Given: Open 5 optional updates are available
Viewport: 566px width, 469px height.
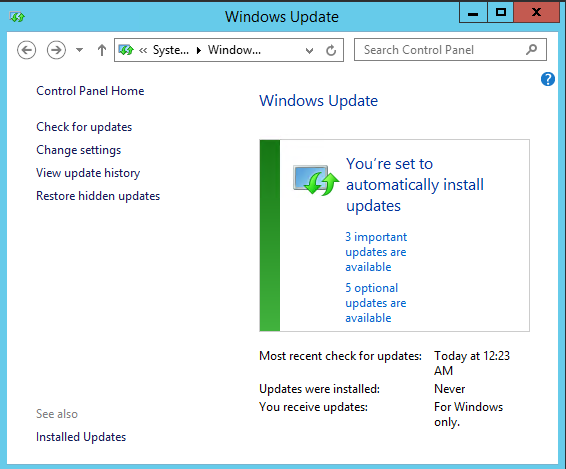Looking at the screenshot, I should [x=376, y=303].
